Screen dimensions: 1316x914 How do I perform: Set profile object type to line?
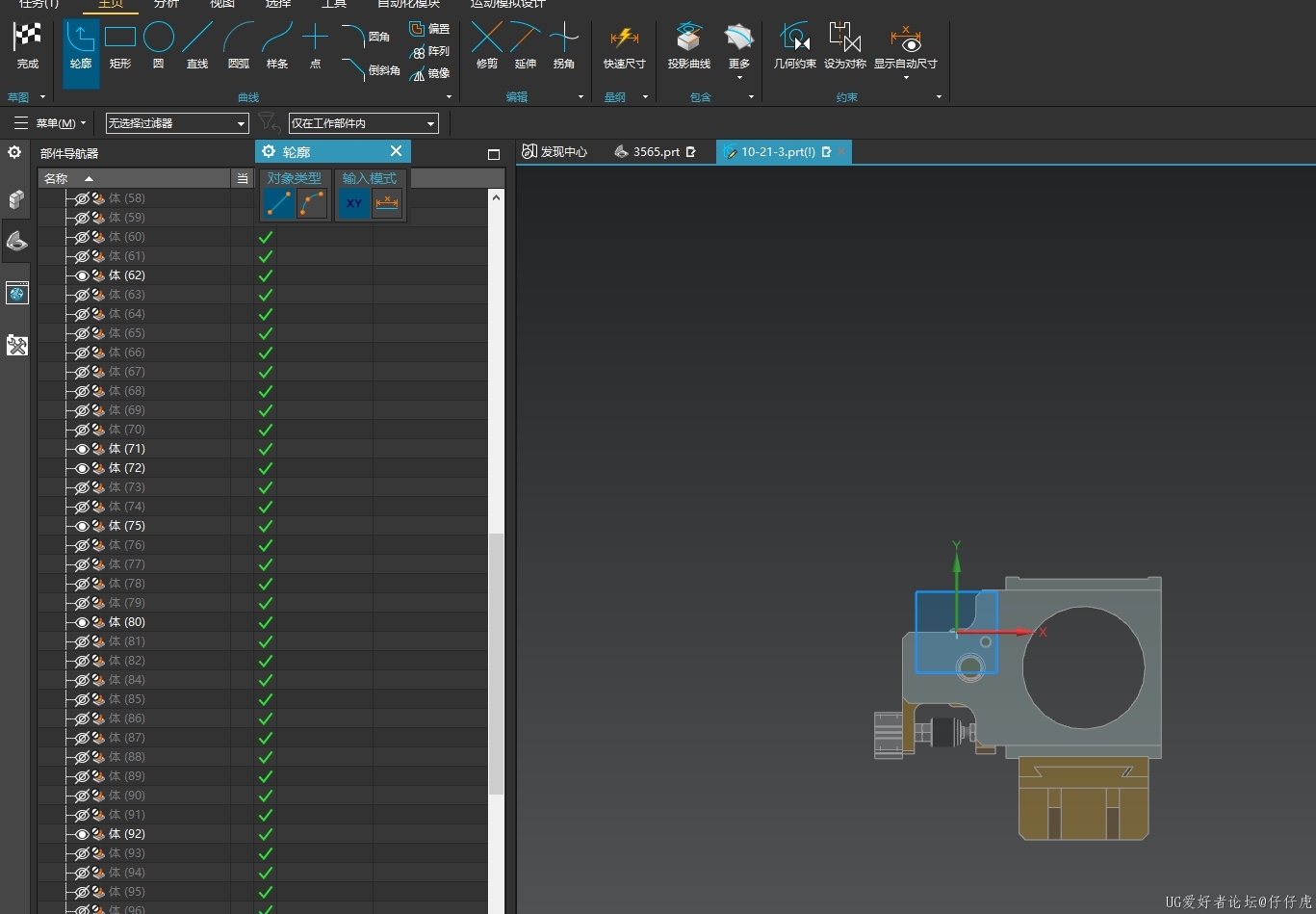tap(279, 203)
